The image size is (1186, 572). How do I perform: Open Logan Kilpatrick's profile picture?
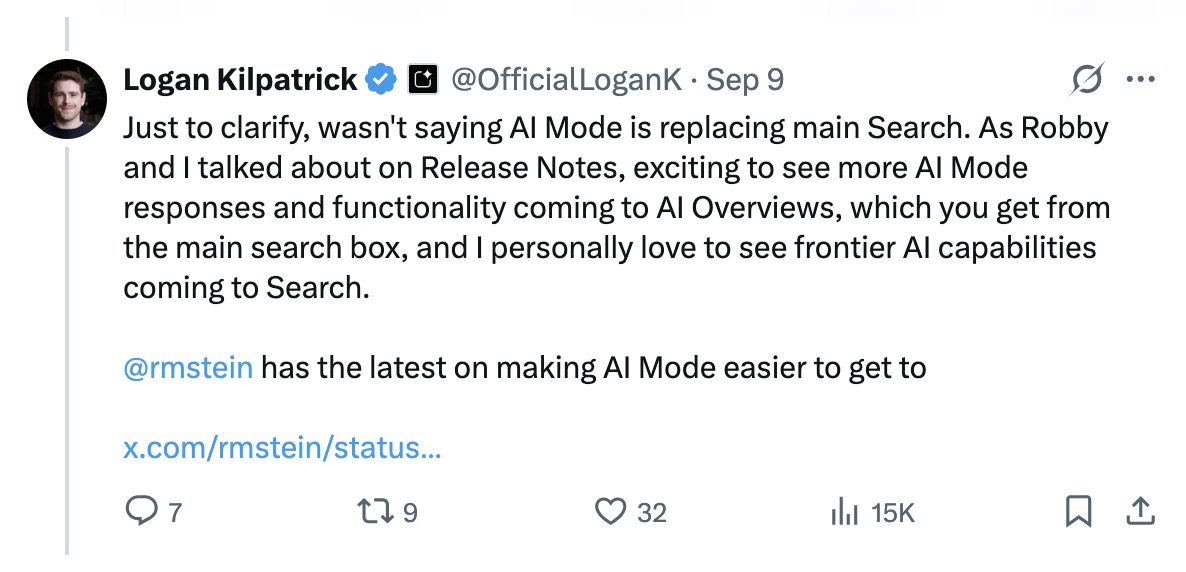[67, 98]
